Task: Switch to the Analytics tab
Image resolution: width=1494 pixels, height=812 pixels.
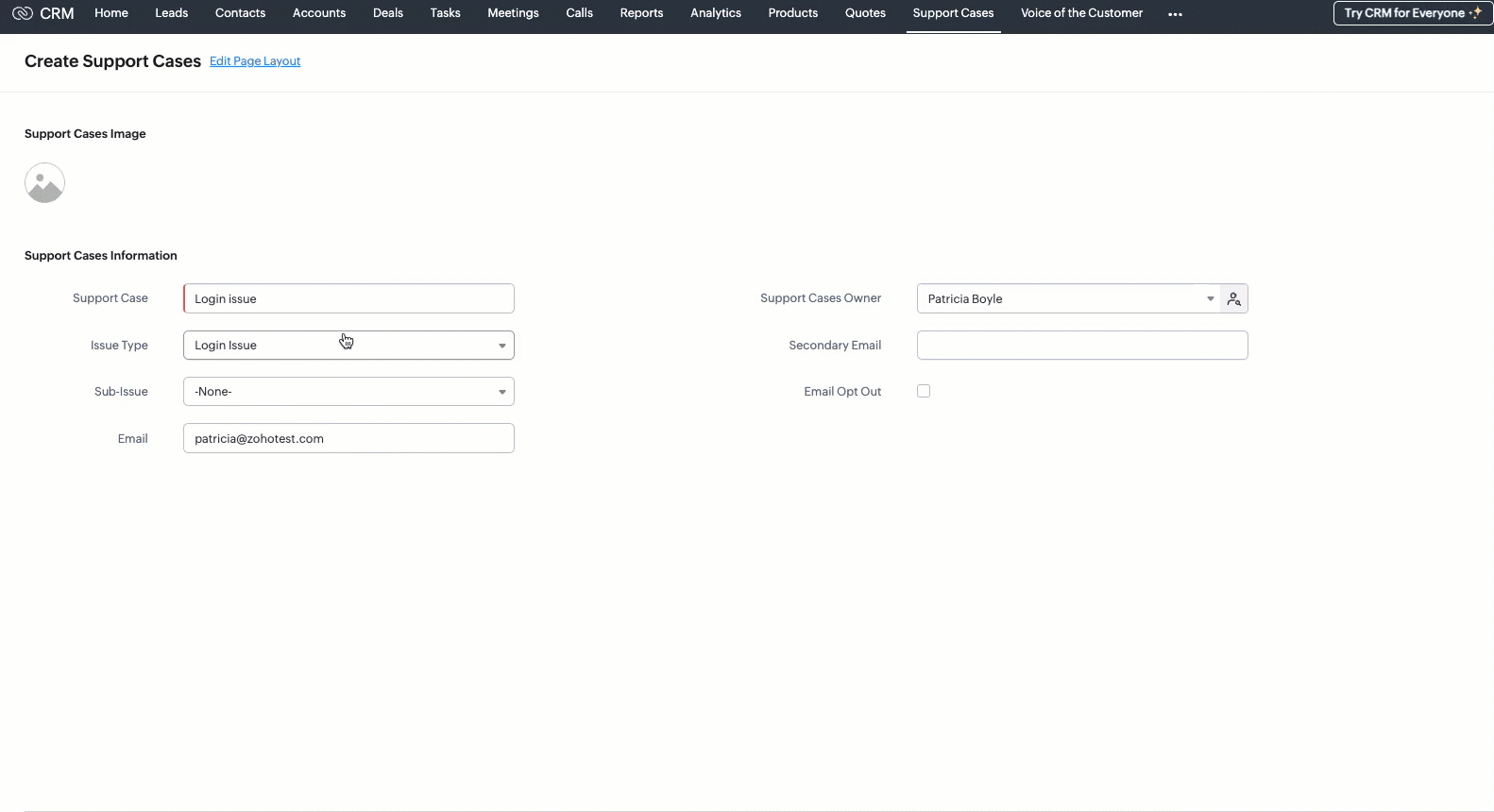Action: pyautogui.click(x=715, y=13)
